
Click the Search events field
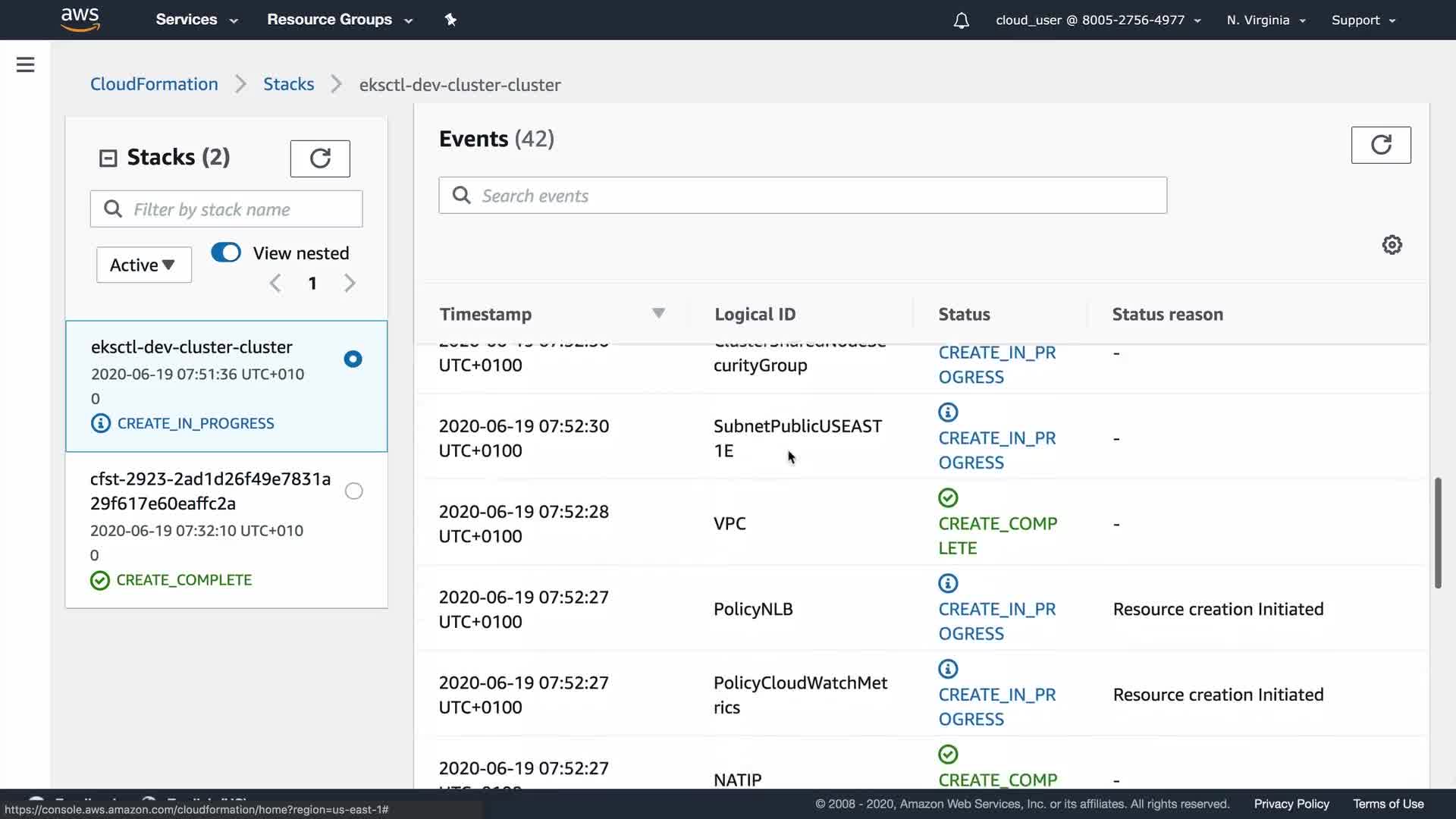pyautogui.click(x=802, y=196)
